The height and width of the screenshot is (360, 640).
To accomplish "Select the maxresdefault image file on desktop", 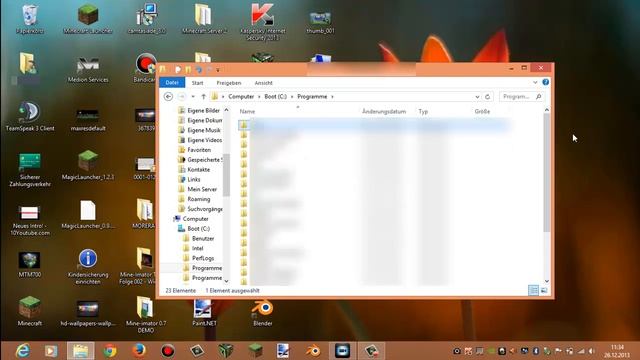I will 88,120.
